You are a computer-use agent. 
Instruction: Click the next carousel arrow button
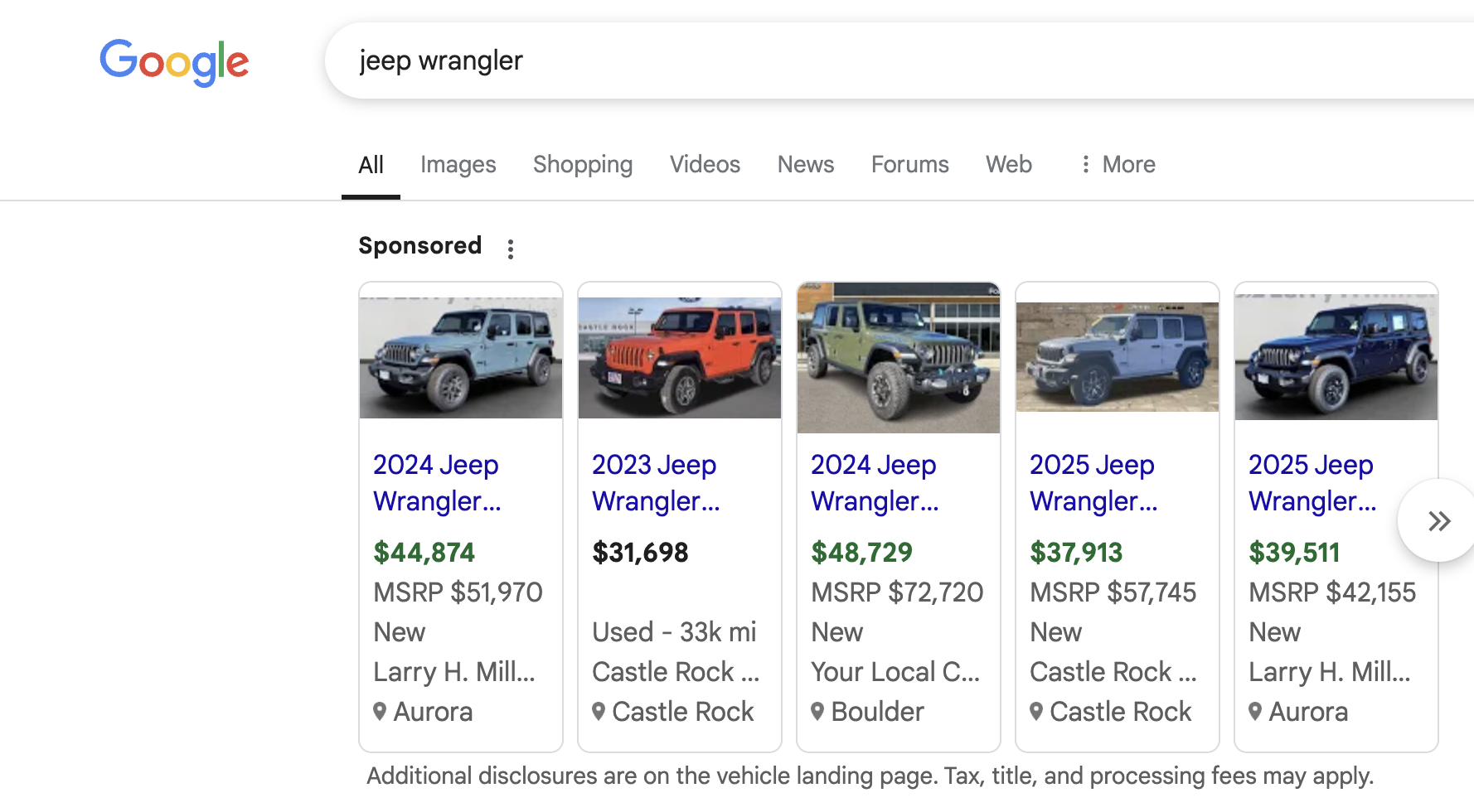tap(1438, 521)
